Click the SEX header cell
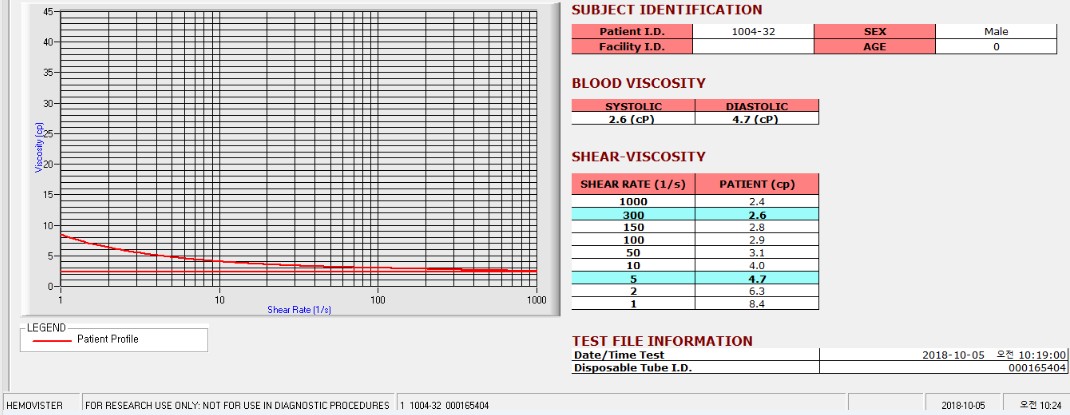1070x415 pixels. coord(874,31)
